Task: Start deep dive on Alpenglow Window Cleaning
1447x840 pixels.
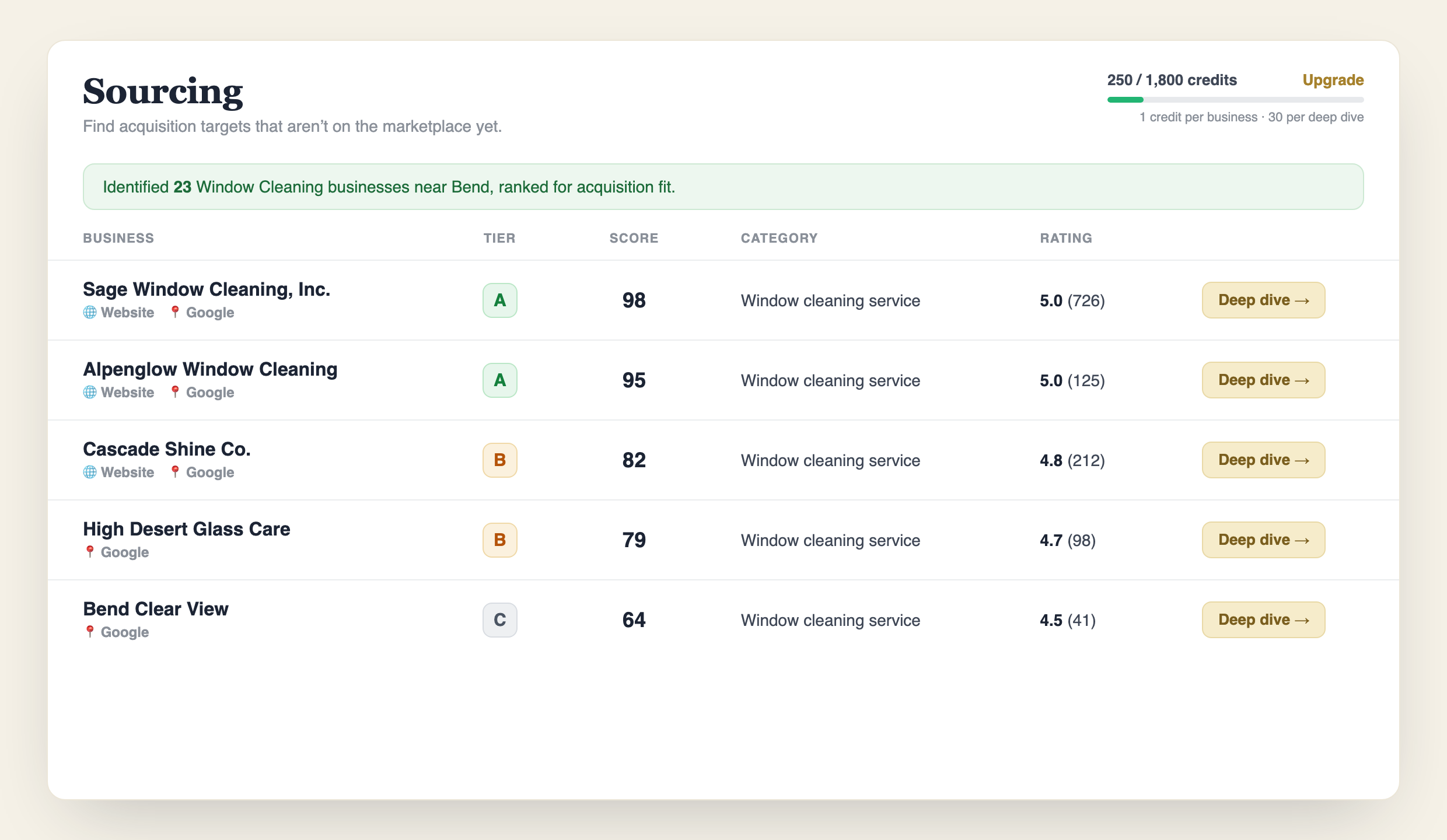Action: click(x=1263, y=380)
